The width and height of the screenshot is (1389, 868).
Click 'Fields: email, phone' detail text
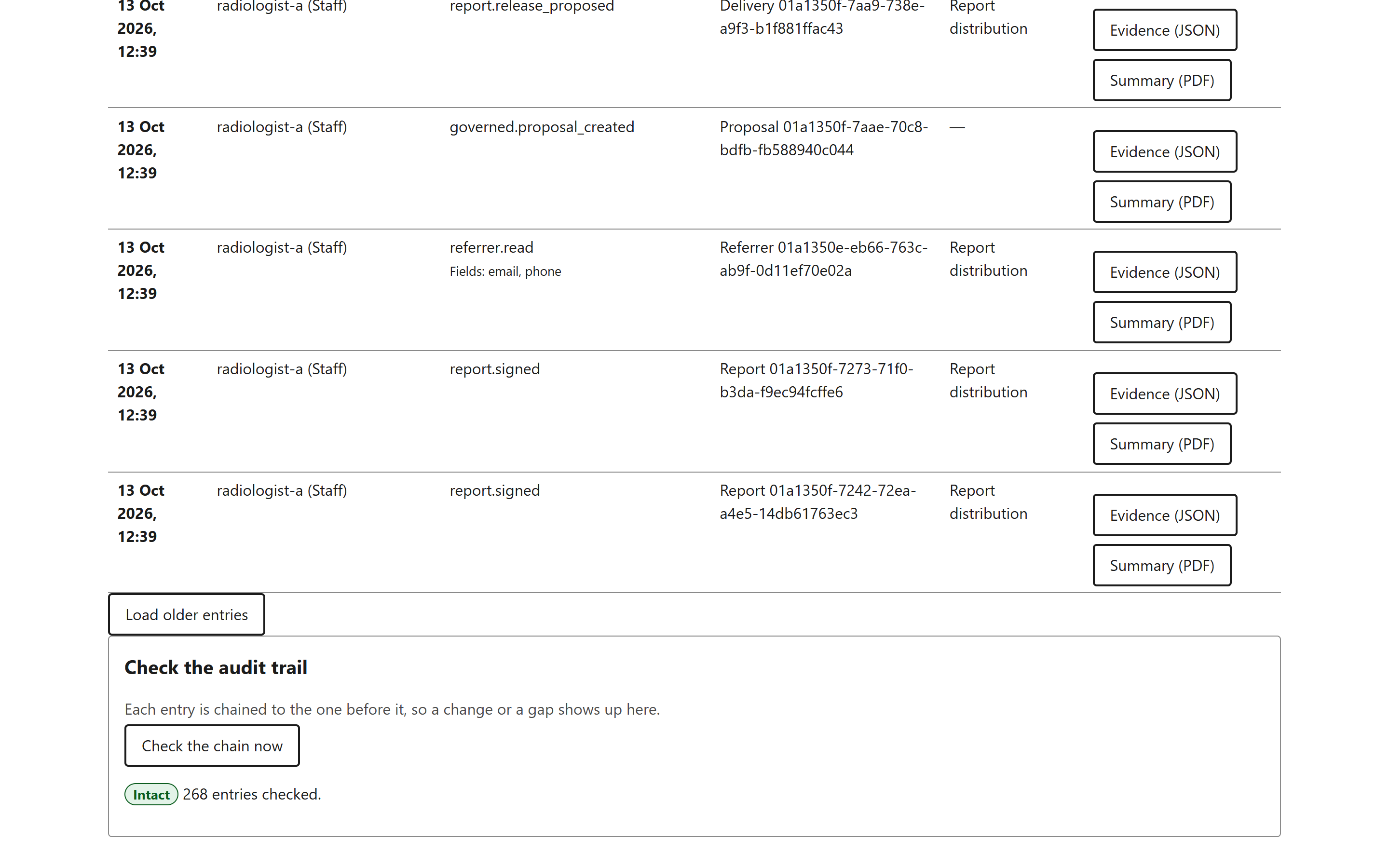pyautogui.click(x=505, y=271)
